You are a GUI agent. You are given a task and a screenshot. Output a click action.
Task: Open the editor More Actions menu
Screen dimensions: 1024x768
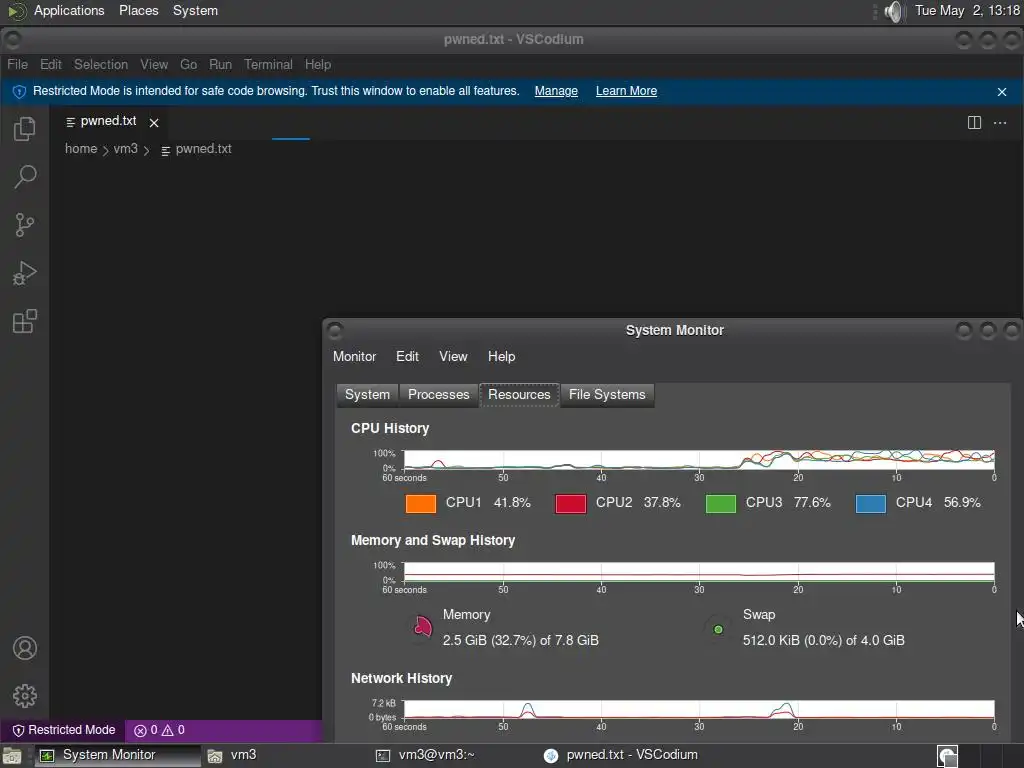coord(1000,123)
